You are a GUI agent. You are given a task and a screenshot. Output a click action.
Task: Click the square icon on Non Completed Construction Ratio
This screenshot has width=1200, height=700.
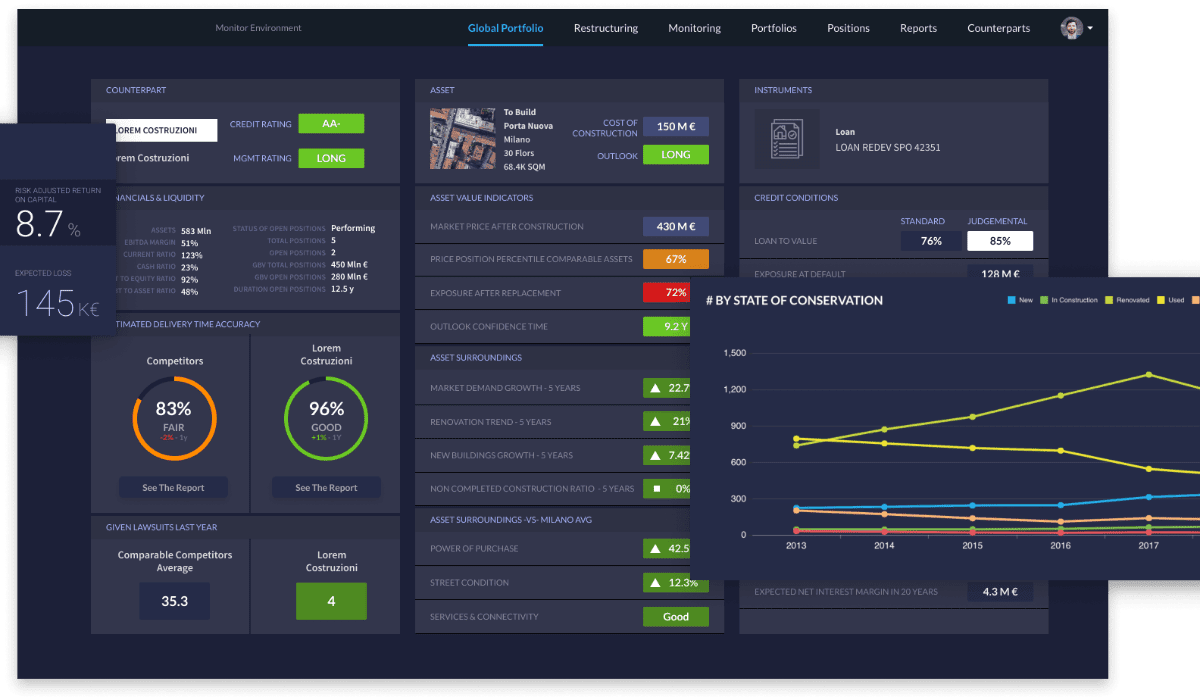pyautogui.click(x=656, y=488)
